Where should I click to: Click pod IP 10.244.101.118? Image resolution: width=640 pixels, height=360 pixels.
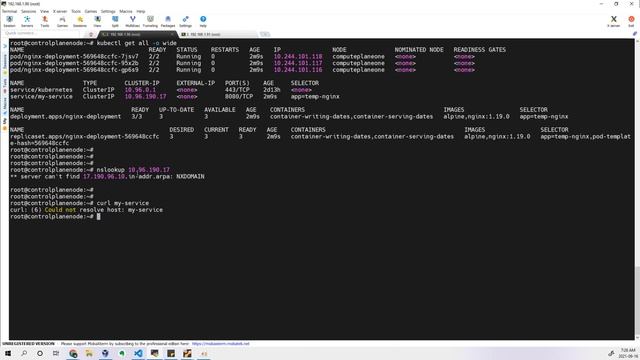pos(298,56)
